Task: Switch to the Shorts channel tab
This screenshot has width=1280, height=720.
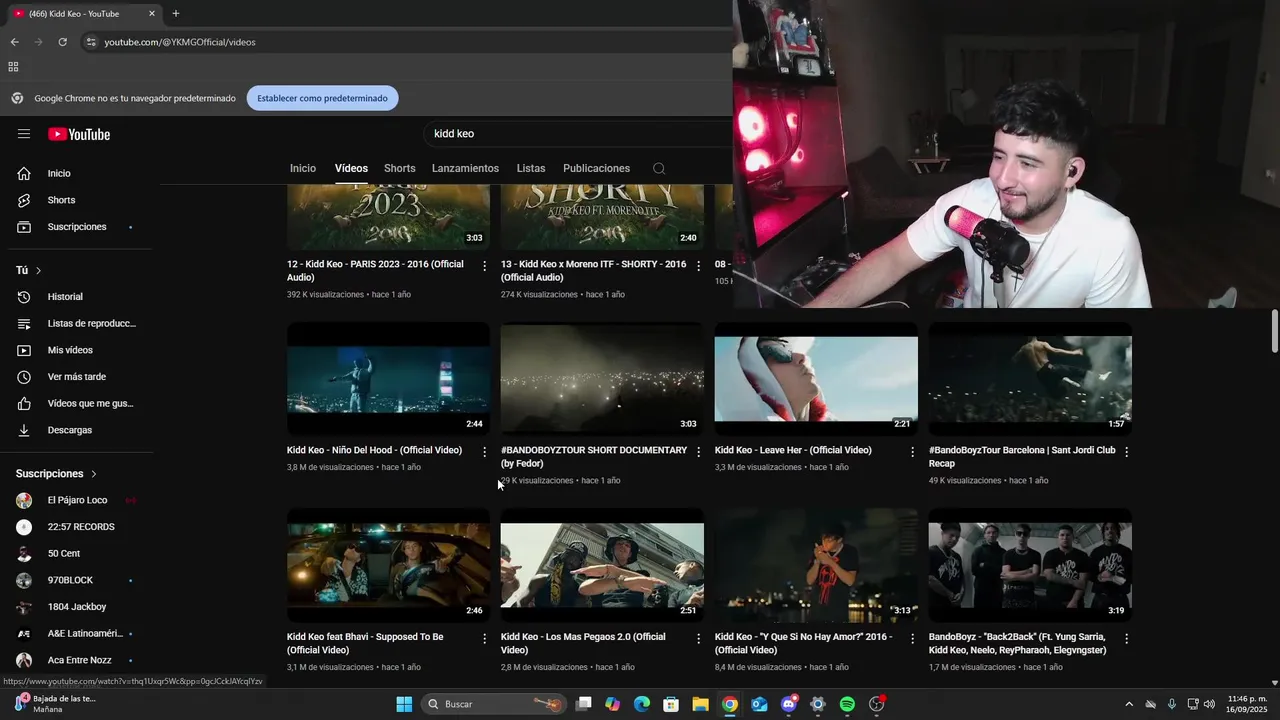Action: coord(400,168)
